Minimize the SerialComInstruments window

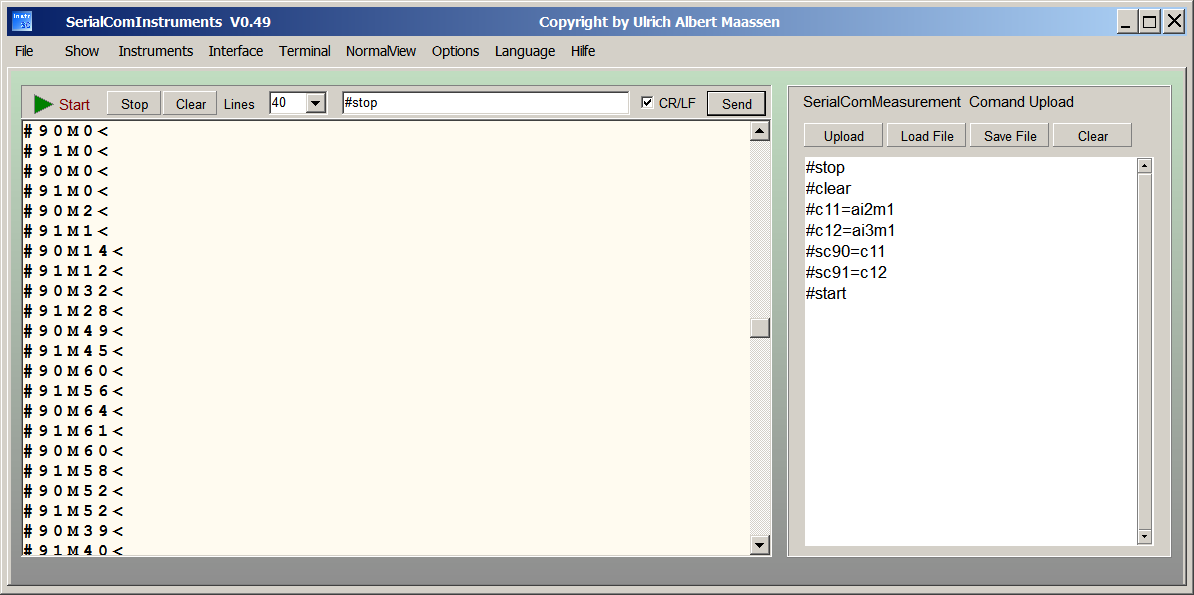(x=1126, y=22)
